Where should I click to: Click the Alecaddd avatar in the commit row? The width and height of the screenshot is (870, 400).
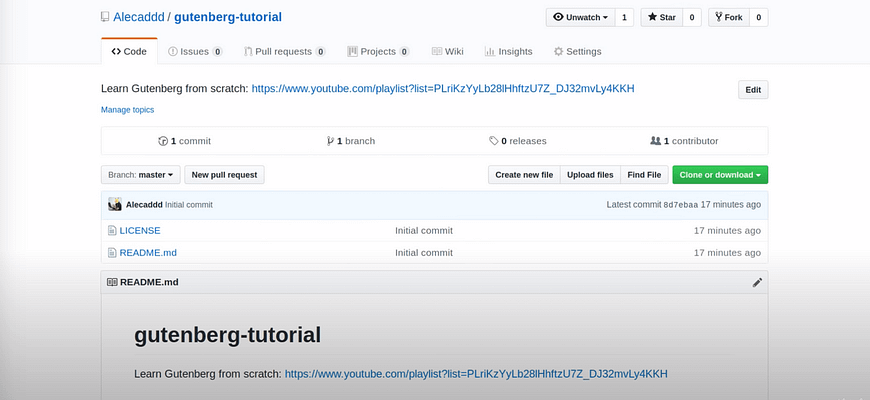pyautogui.click(x=115, y=204)
